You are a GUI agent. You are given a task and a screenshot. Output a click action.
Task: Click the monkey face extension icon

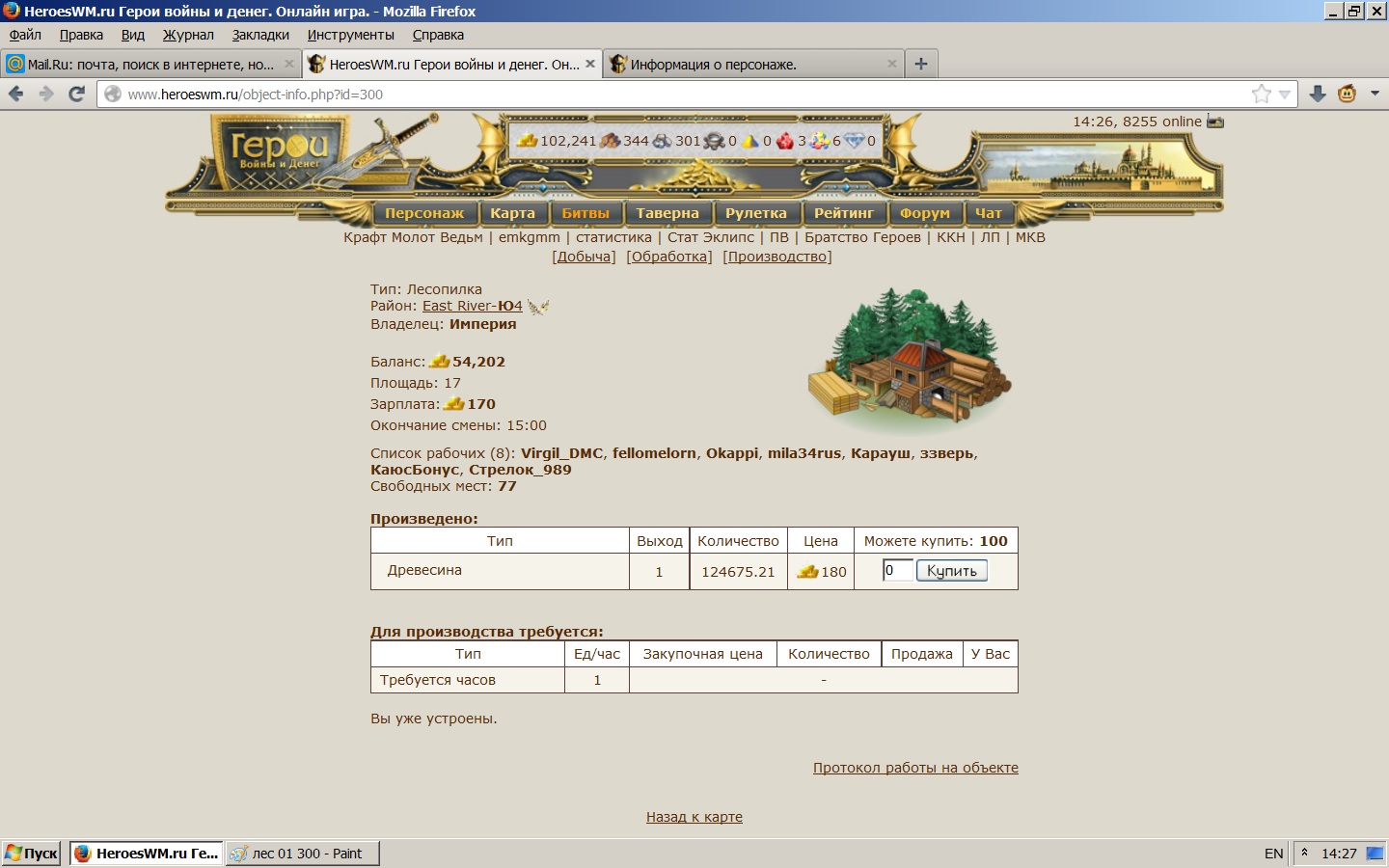(x=1348, y=94)
